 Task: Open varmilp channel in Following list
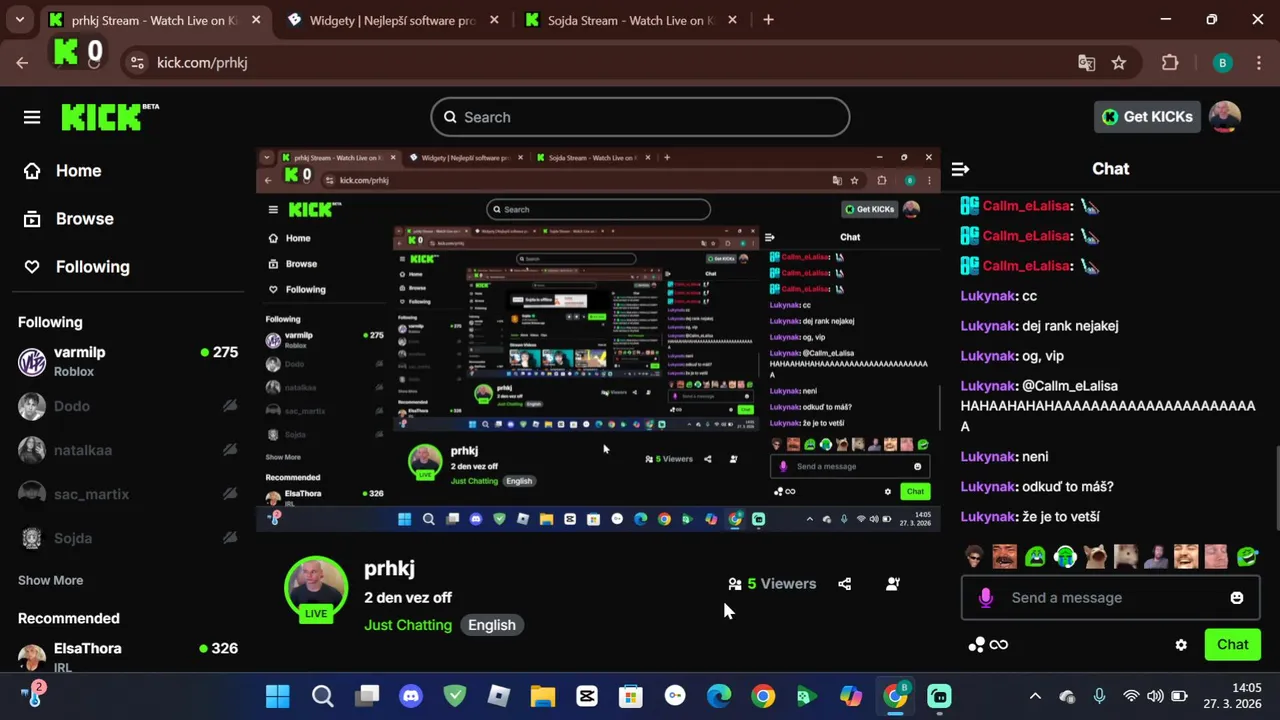(x=128, y=361)
